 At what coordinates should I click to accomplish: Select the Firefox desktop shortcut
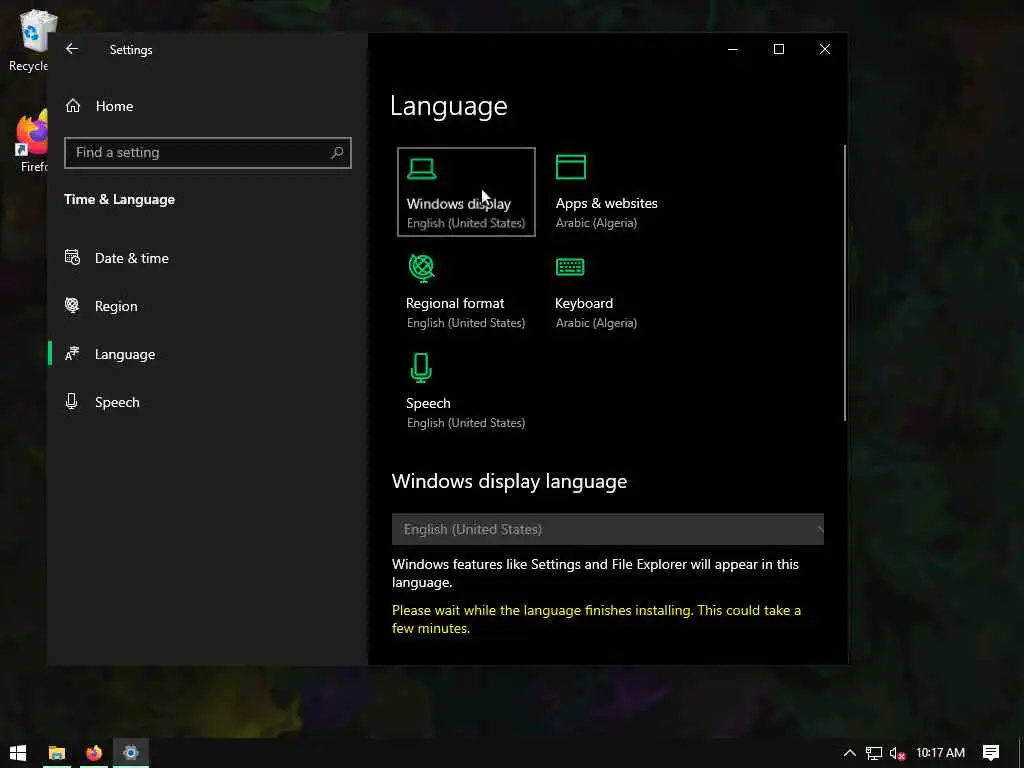pyautogui.click(x=33, y=141)
